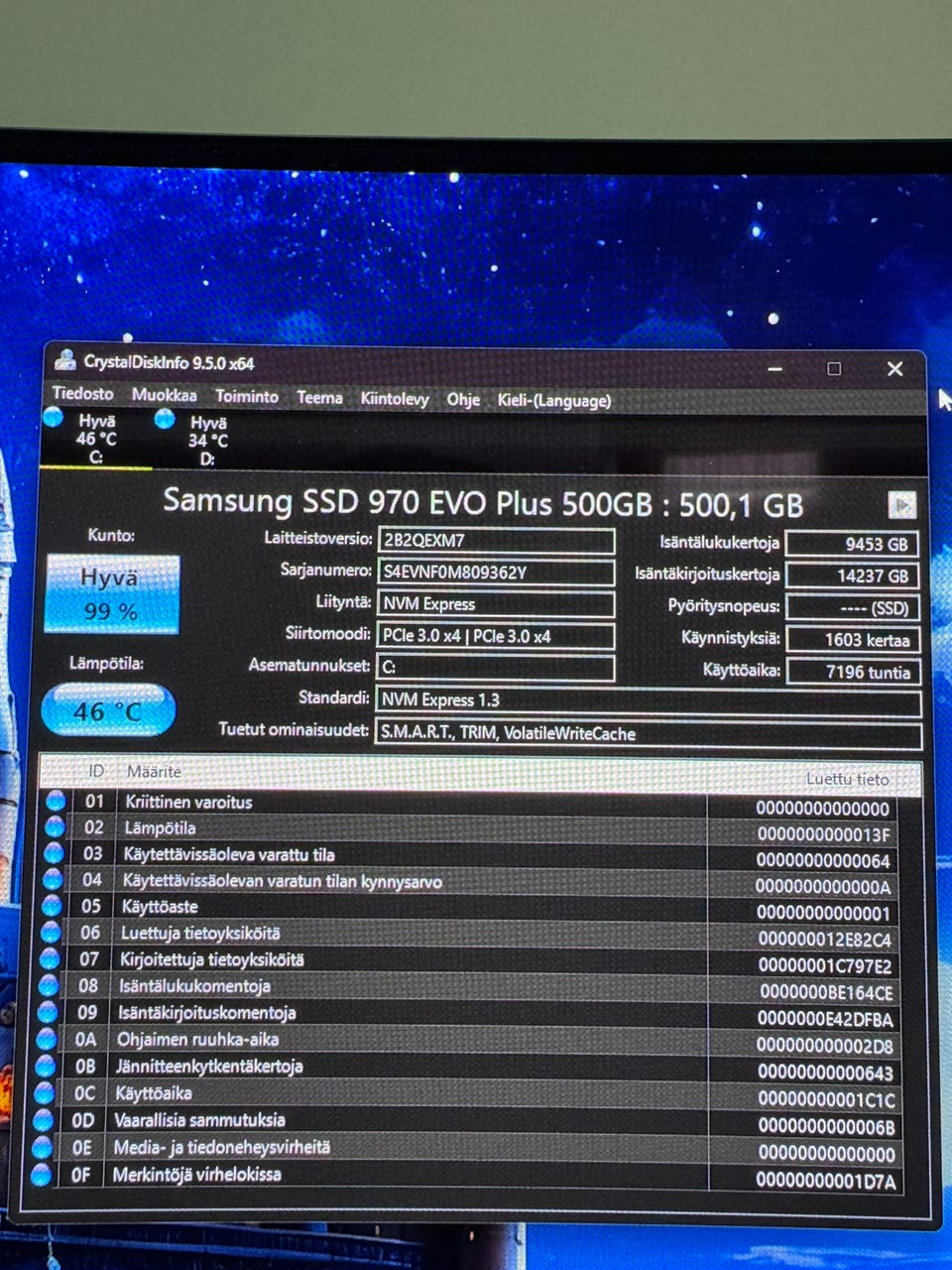This screenshot has width=952, height=1270.
Task: Click the ID column header
Action: [x=96, y=771]
